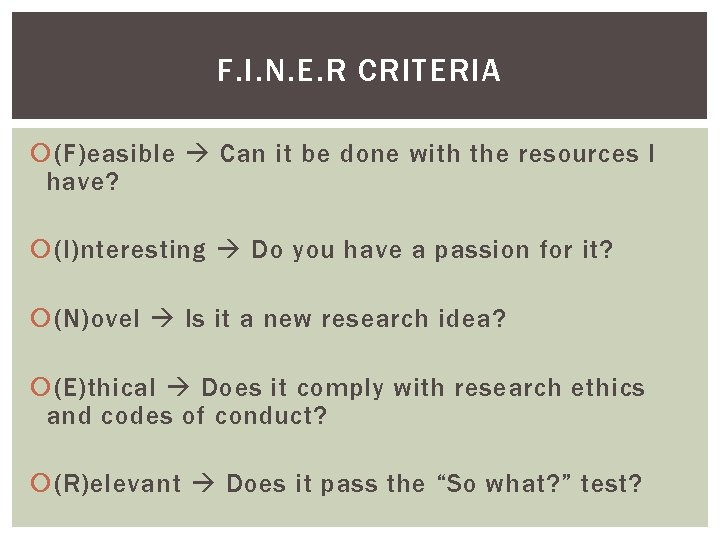
Task: Click the circle bullet beside (E)thical
Action: (40, 387)
